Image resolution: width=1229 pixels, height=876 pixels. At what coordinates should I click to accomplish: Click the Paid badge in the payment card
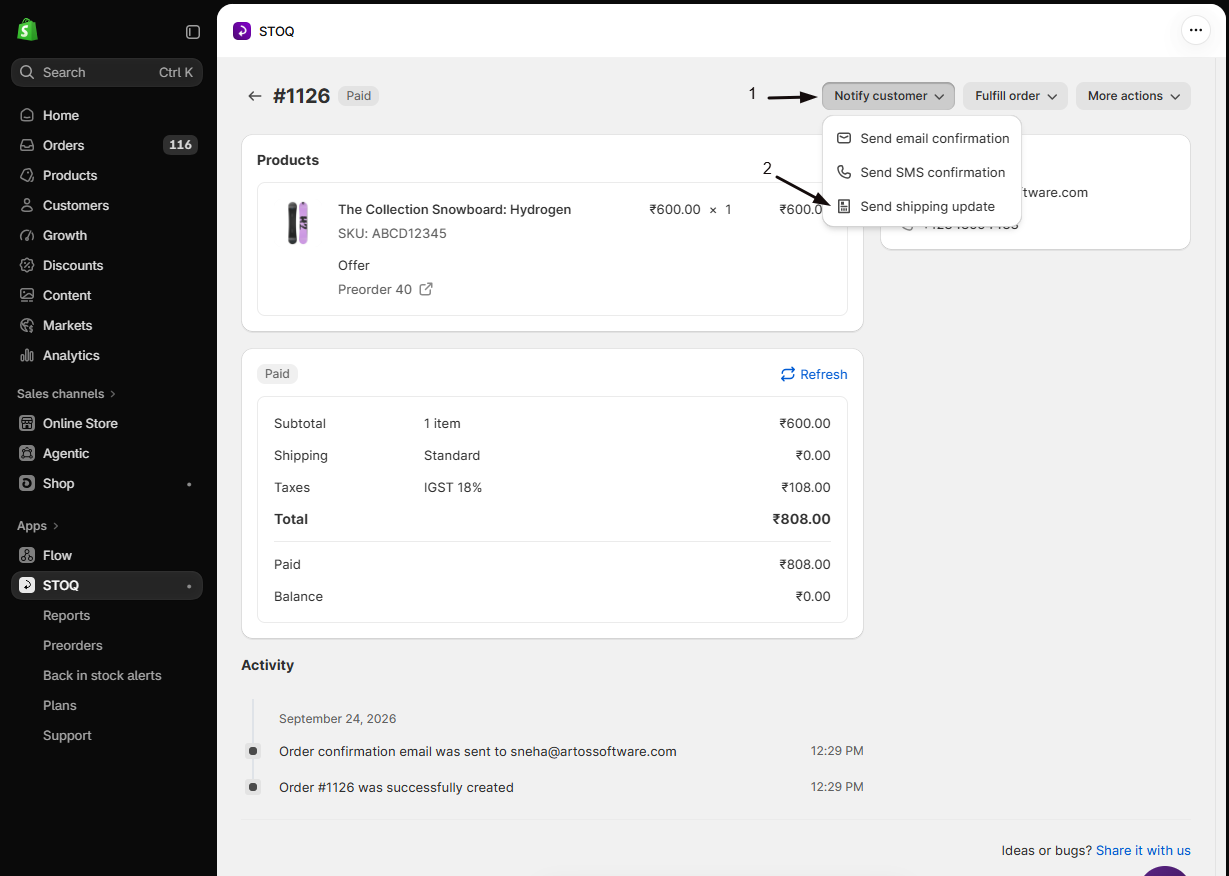point(277,374)
